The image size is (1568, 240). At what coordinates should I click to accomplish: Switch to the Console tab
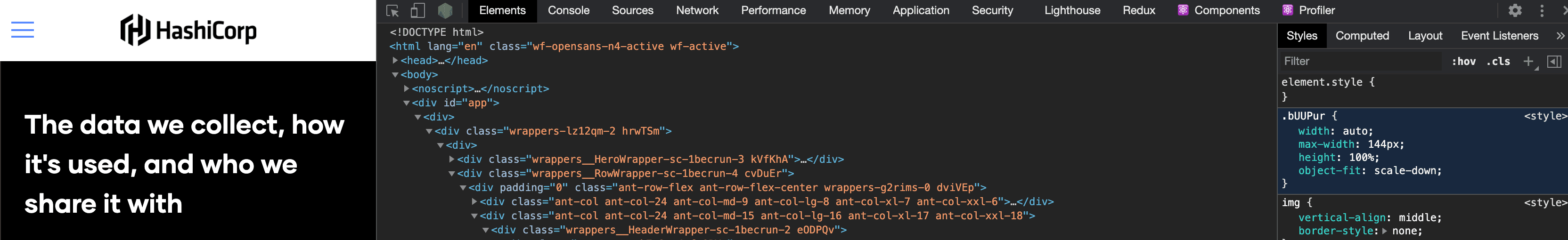point(568,11)
